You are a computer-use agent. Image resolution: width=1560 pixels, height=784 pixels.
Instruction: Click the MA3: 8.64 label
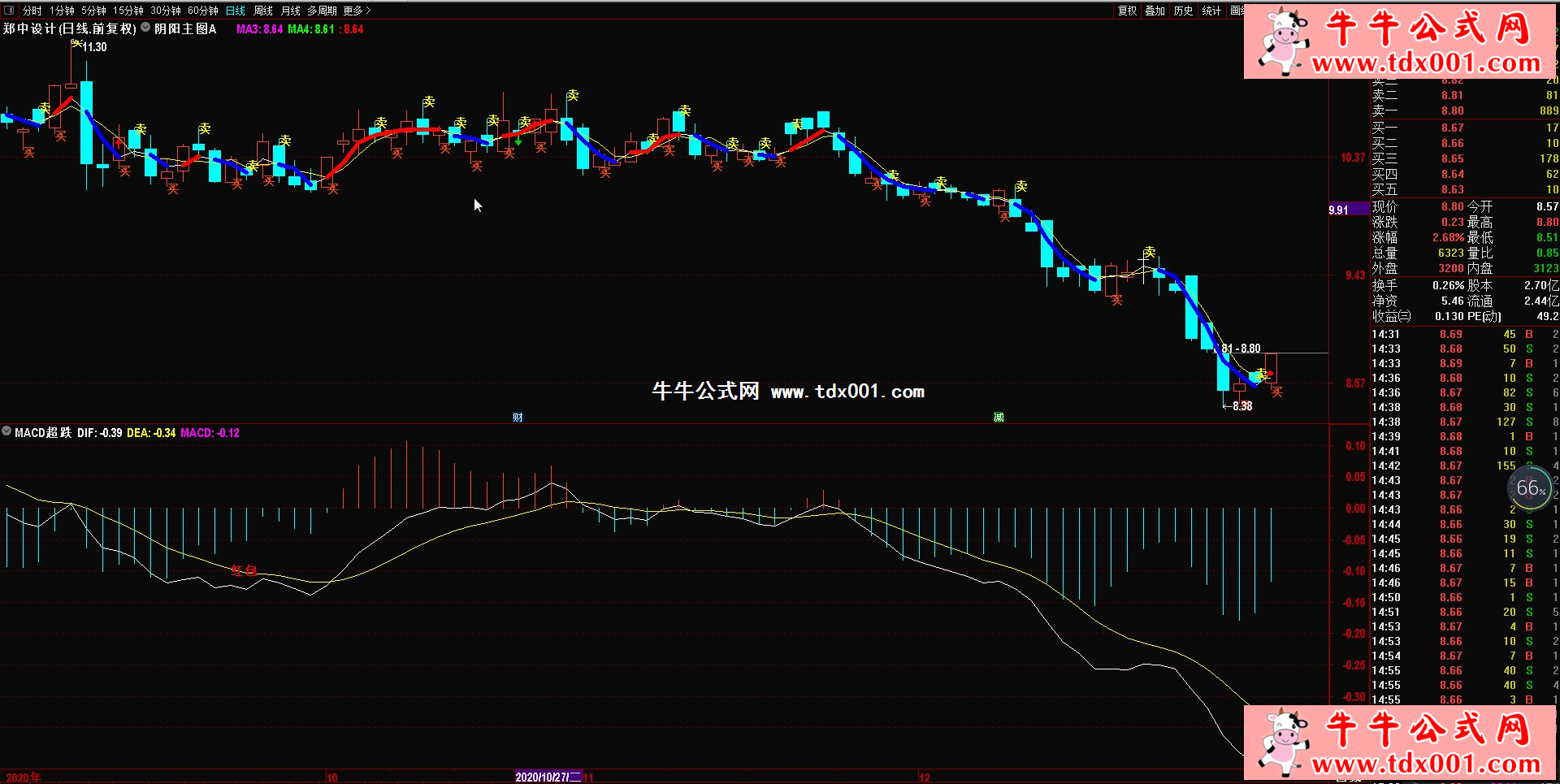pyautogui.click(x=259, y=28)
